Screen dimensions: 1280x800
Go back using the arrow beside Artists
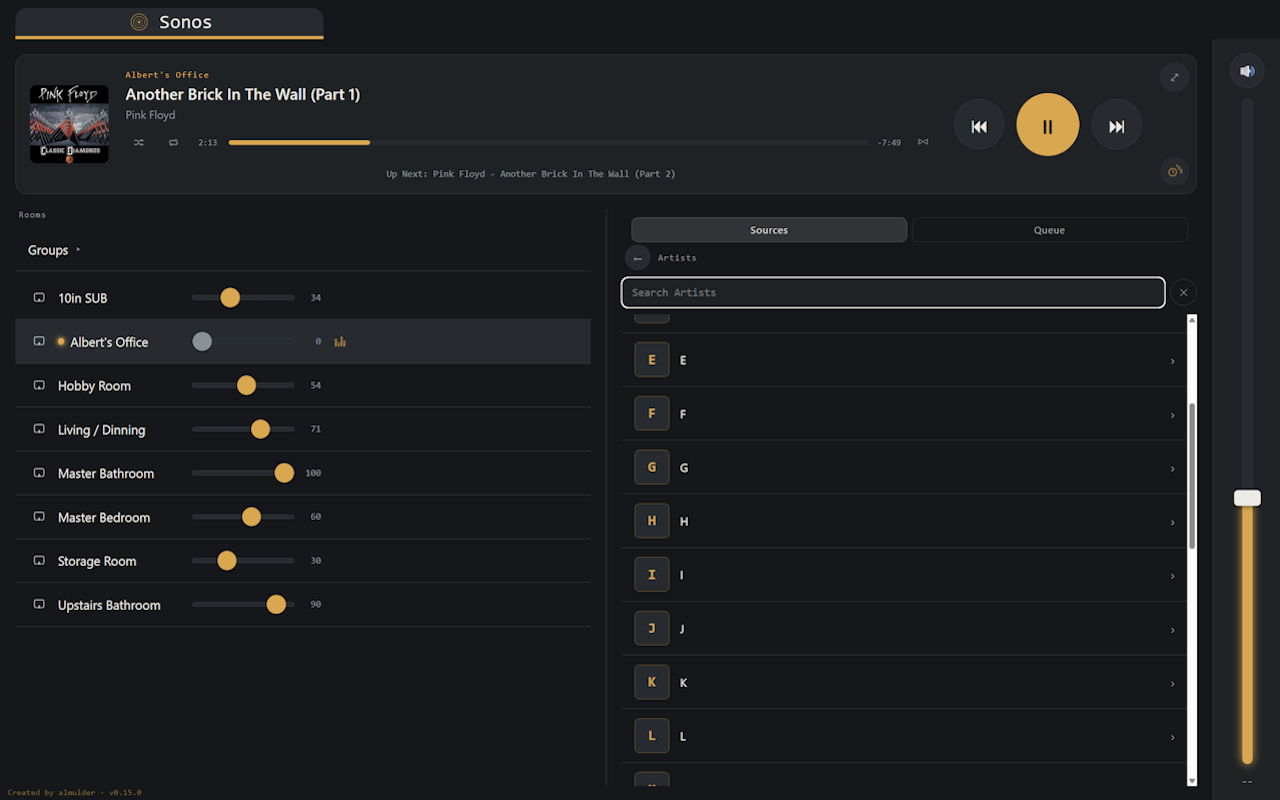coord(638,258)
